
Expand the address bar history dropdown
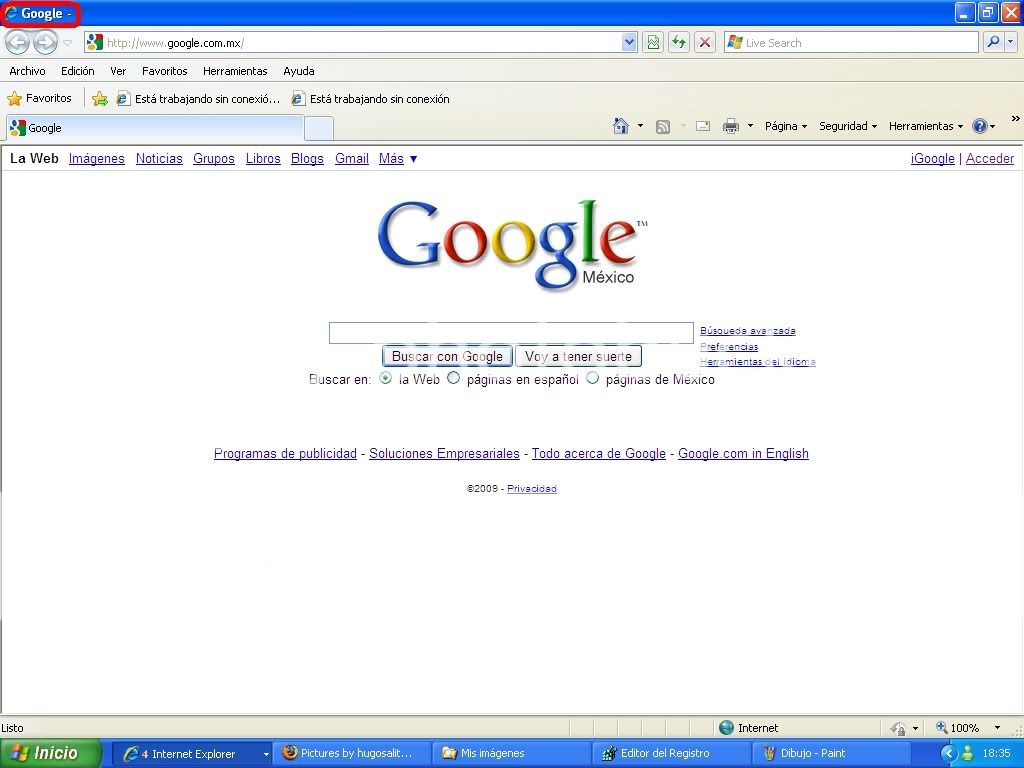(629, 42)
